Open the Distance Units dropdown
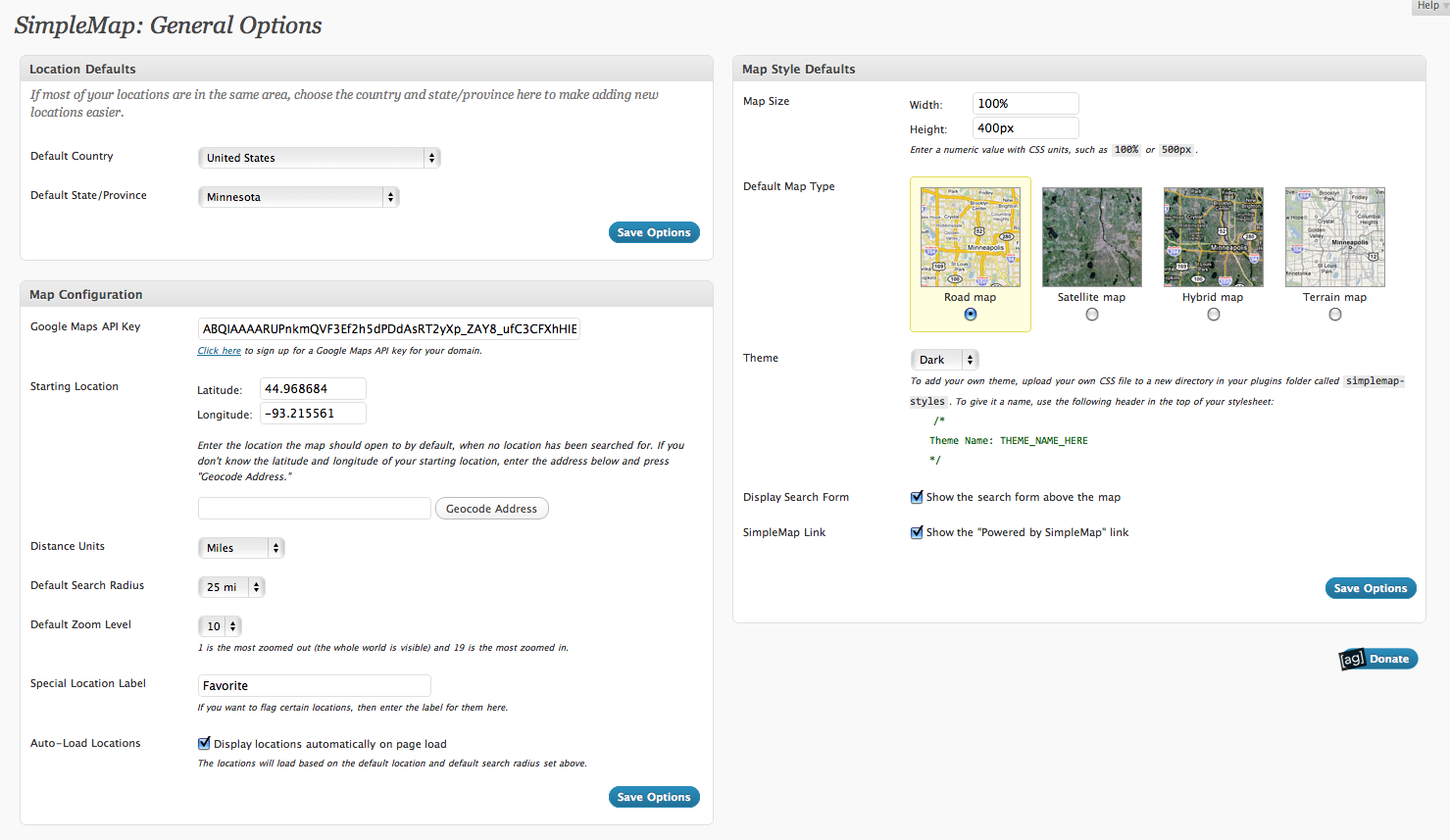Image resolution: width=1450 pixels, height=840 pixels. click(x=241, y=548)
